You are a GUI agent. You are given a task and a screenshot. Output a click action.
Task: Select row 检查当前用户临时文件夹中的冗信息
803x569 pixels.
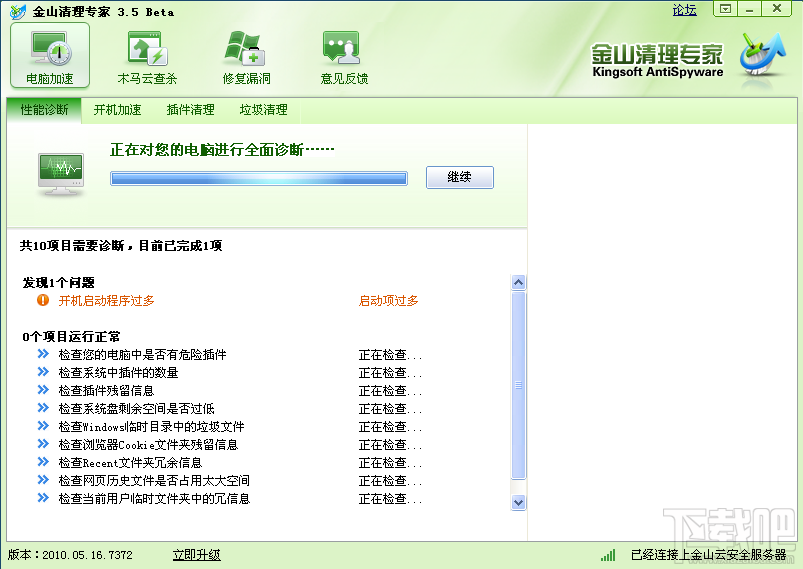(229, 498)
